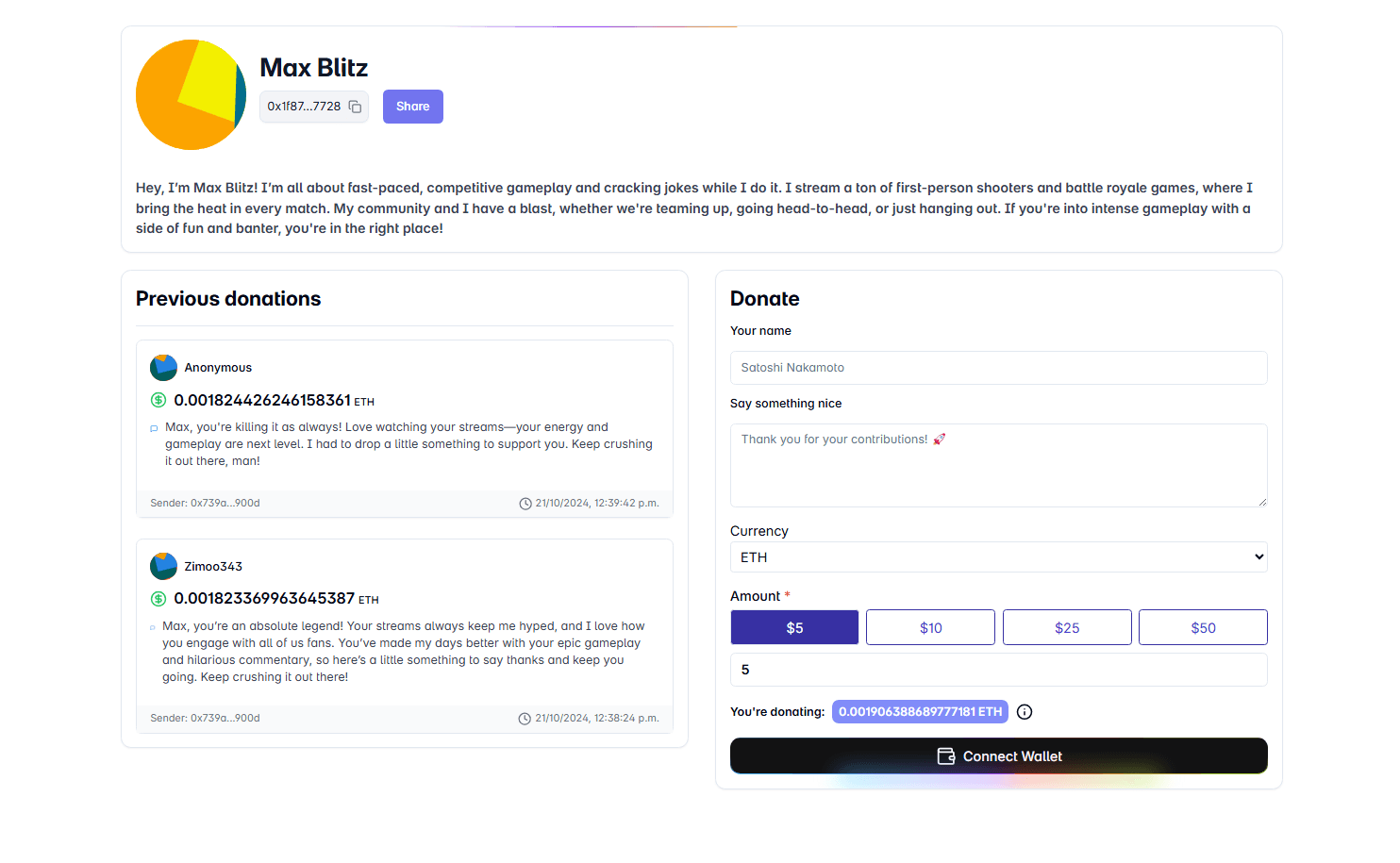This screenshot has width=1400, height=863.
Task: Click the Share button
Action: pyautogui.click(x=413, y=107)
